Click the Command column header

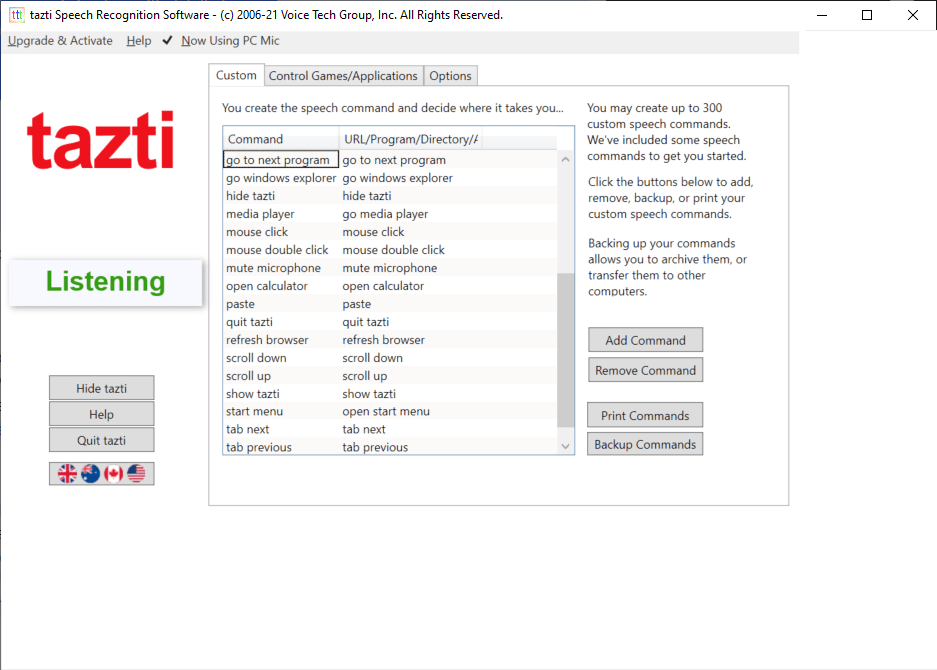point(281,139)
